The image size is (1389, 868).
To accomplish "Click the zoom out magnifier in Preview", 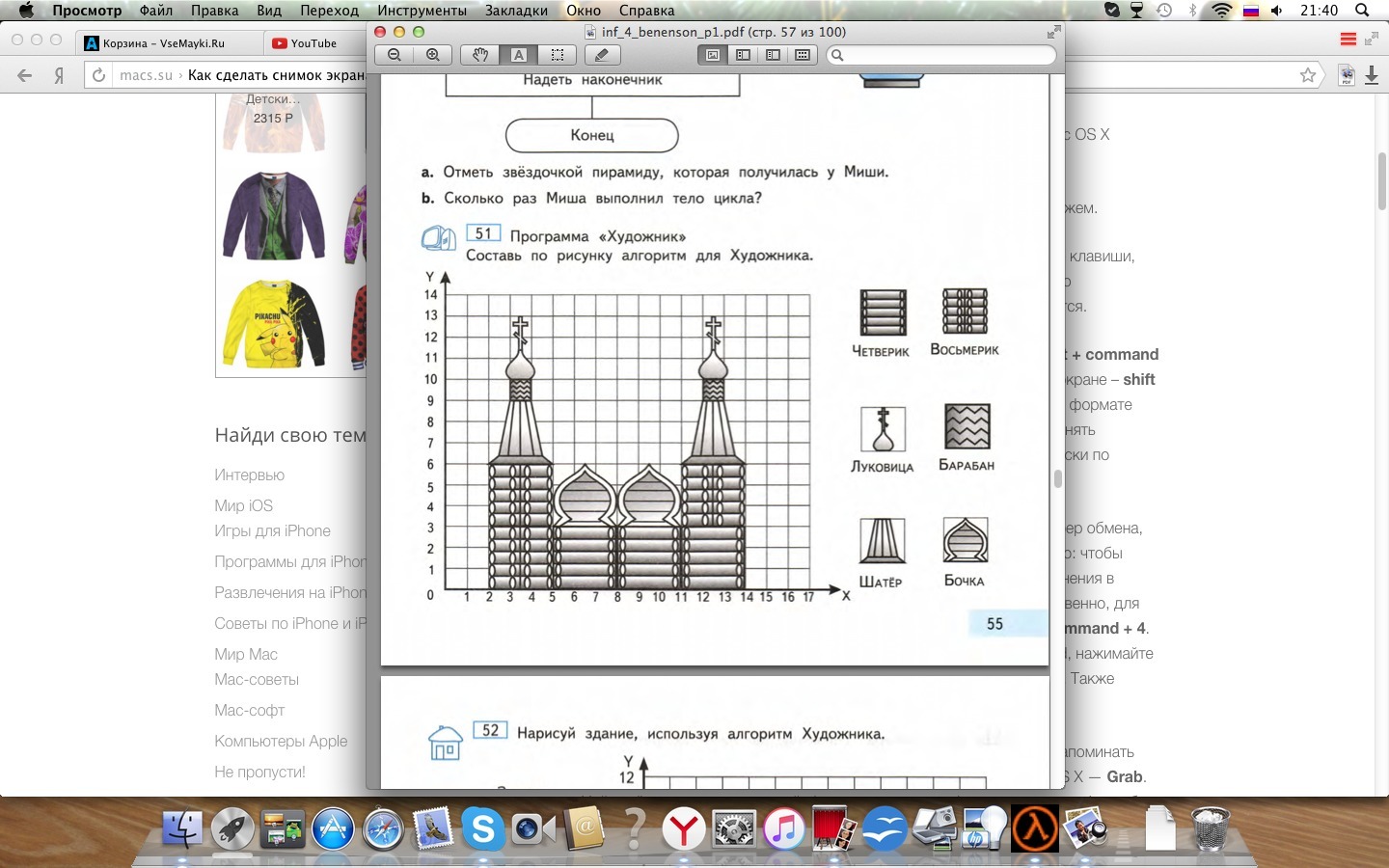I will 395,55.
